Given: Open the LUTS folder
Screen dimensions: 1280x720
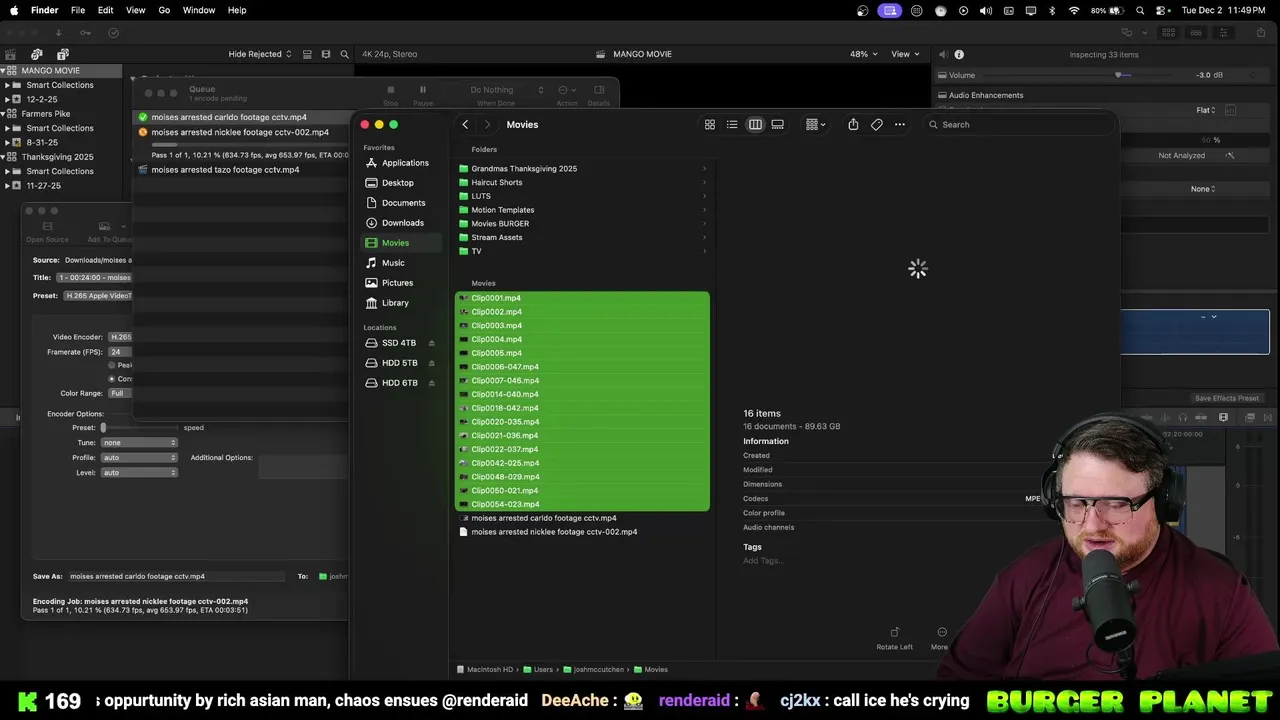Looking at the screenshot, I should click(x=481, y=196).
